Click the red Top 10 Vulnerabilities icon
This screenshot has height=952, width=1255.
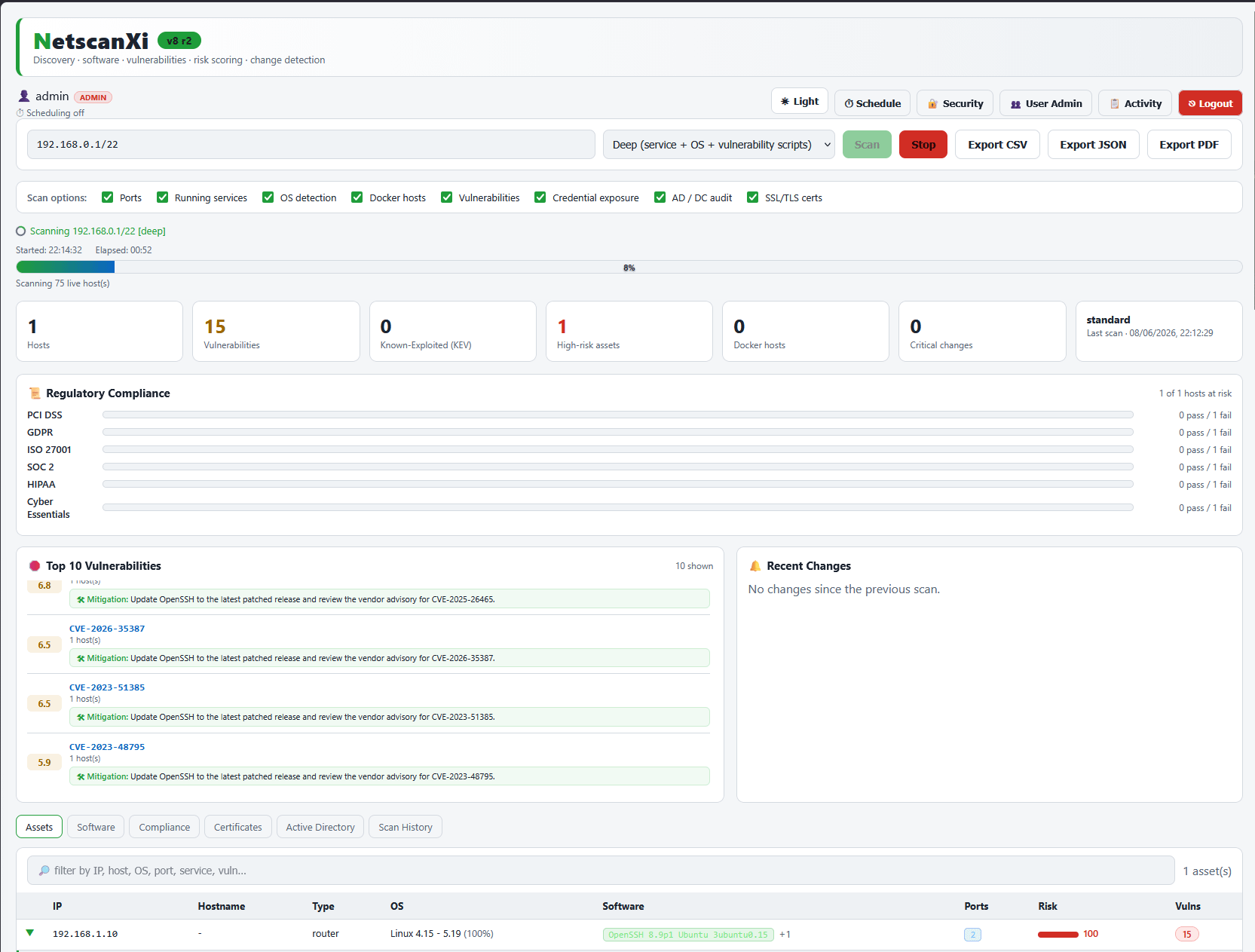coord(35,566)
